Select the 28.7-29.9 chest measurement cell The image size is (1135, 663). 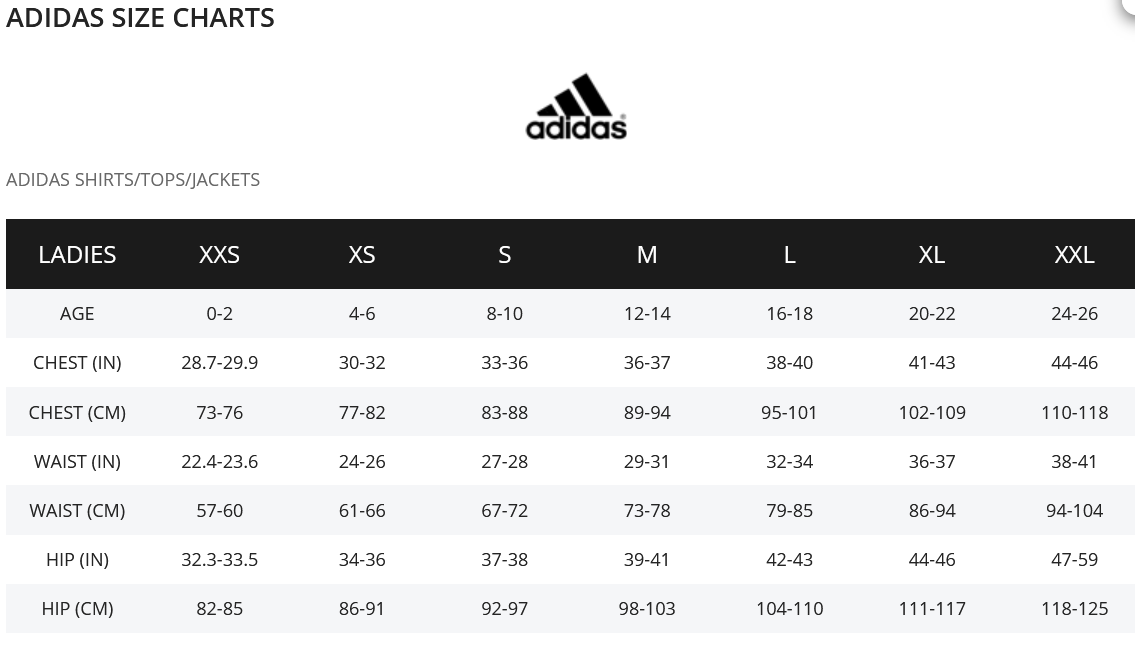(x=219, y=363)
